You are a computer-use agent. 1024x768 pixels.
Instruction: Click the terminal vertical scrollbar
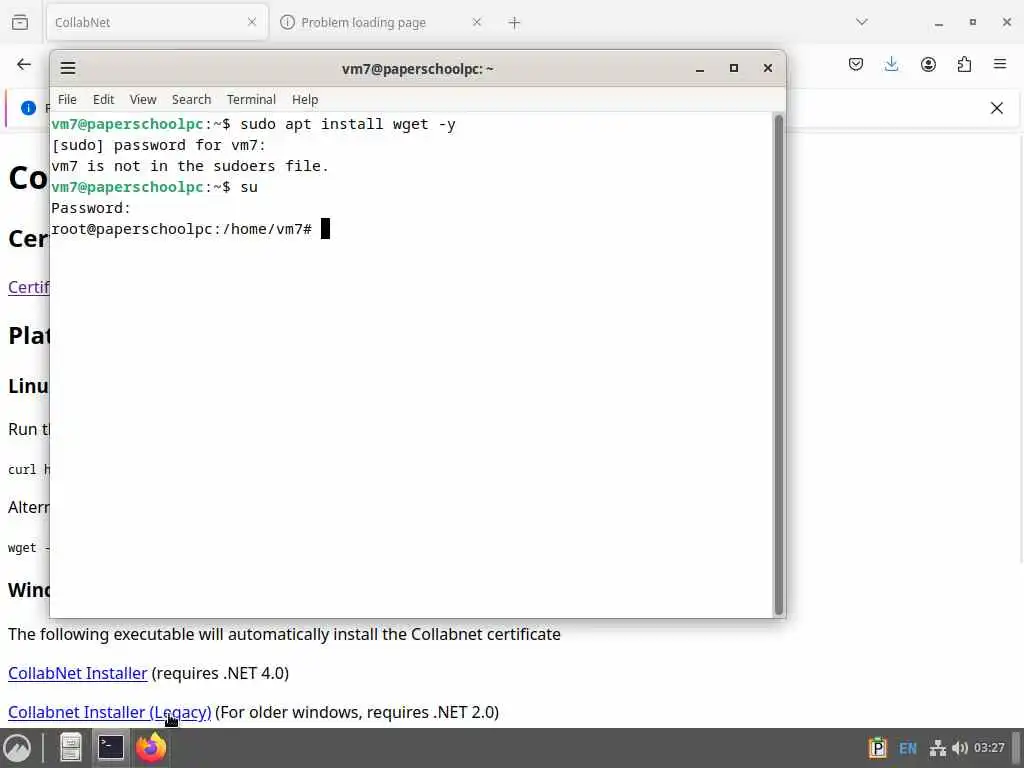(778, 364)
